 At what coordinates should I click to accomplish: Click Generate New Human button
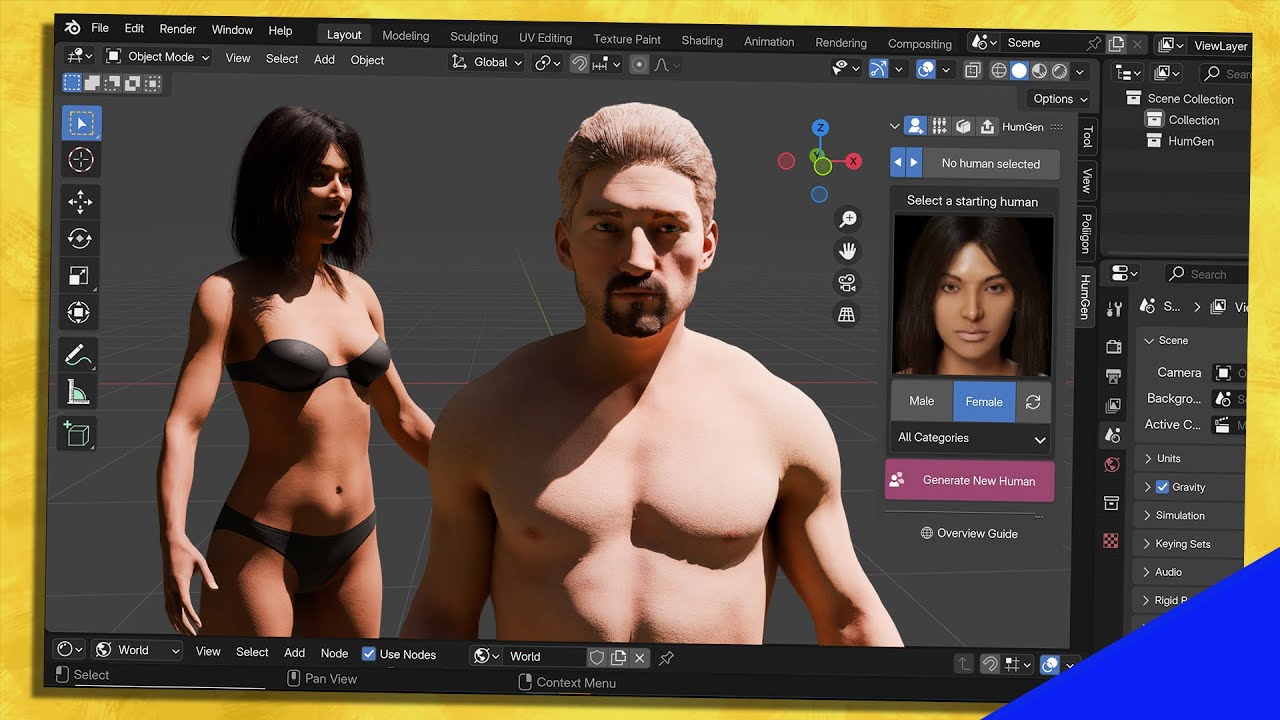tap(969, 481)
